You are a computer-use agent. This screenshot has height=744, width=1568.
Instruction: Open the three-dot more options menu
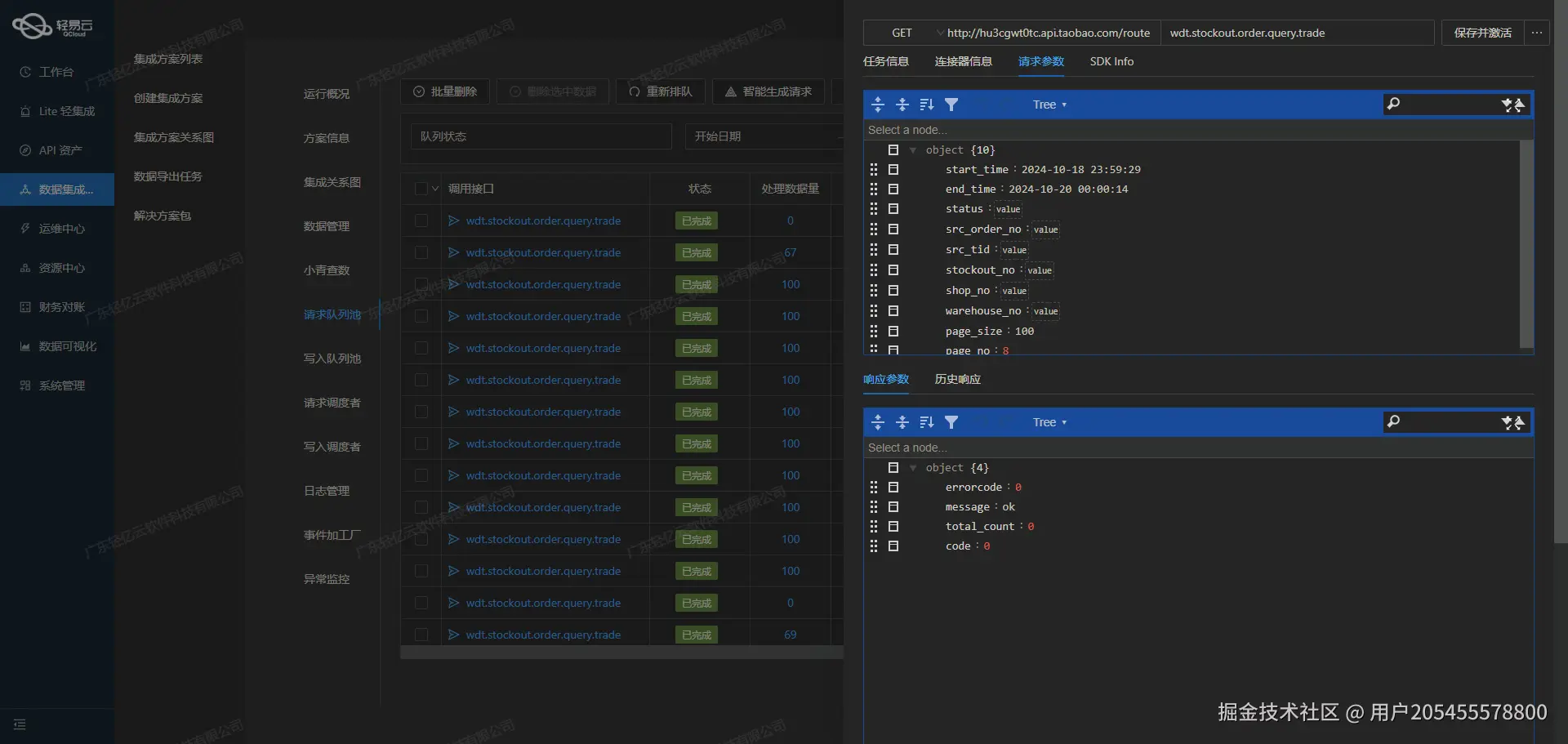[1537, 33]
